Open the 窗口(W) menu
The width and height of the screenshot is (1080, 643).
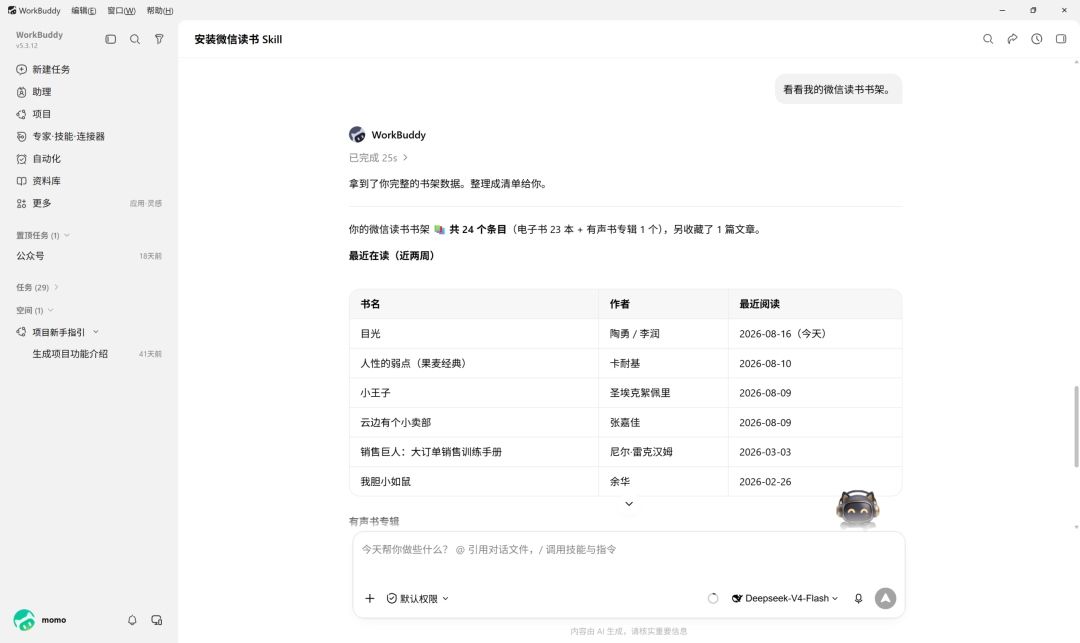[x=121, y=10]
